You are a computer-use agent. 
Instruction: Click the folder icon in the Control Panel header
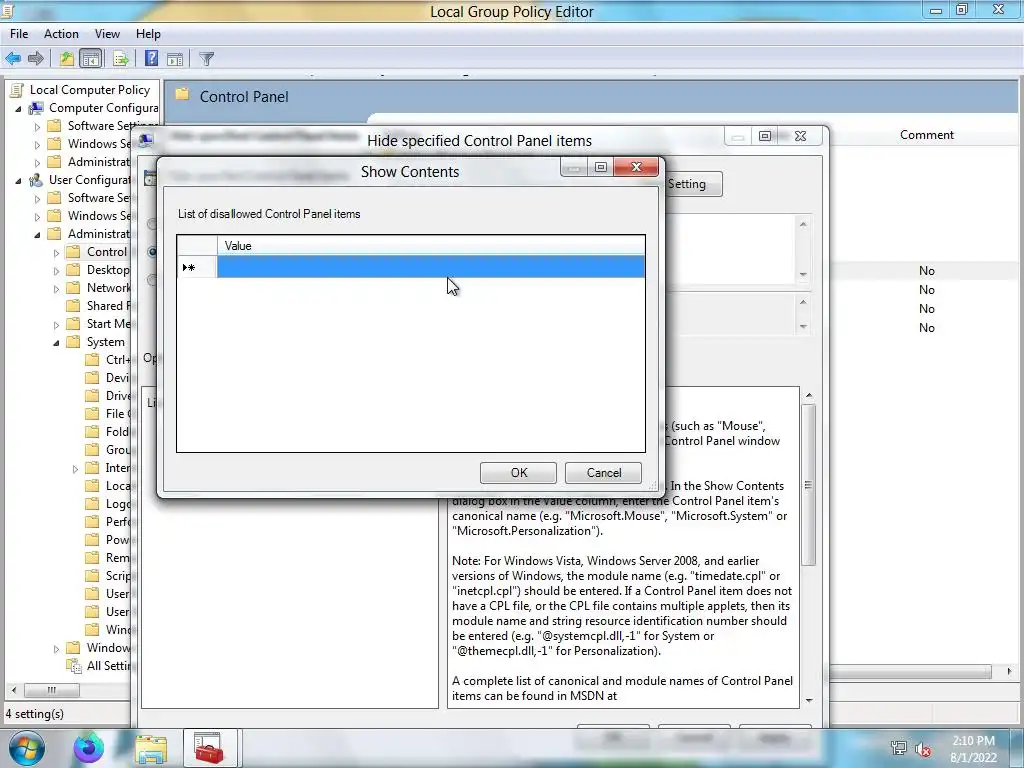183,95
